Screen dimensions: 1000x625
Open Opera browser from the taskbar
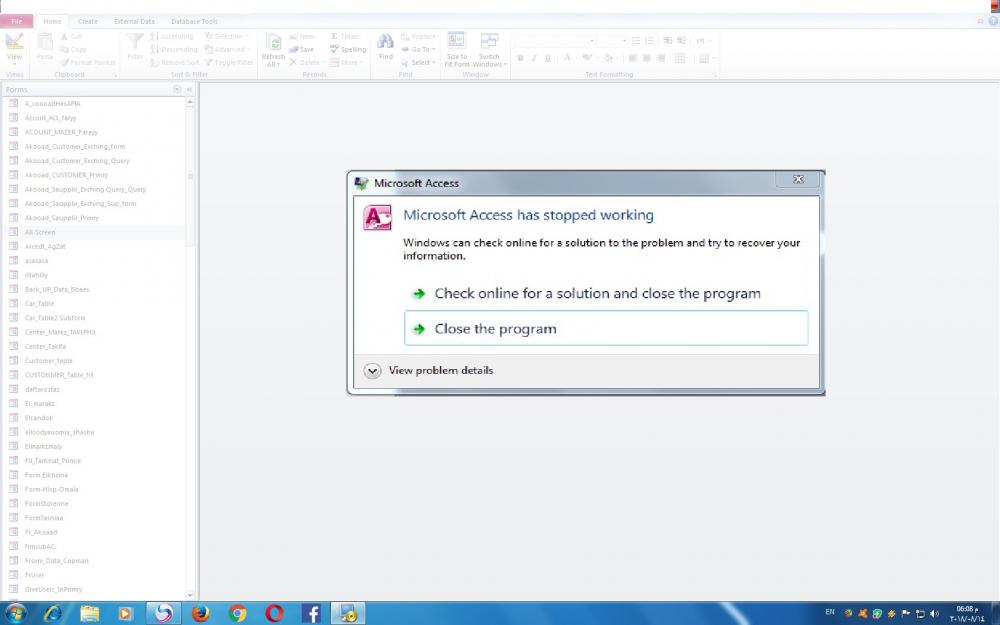click(274, 614)
